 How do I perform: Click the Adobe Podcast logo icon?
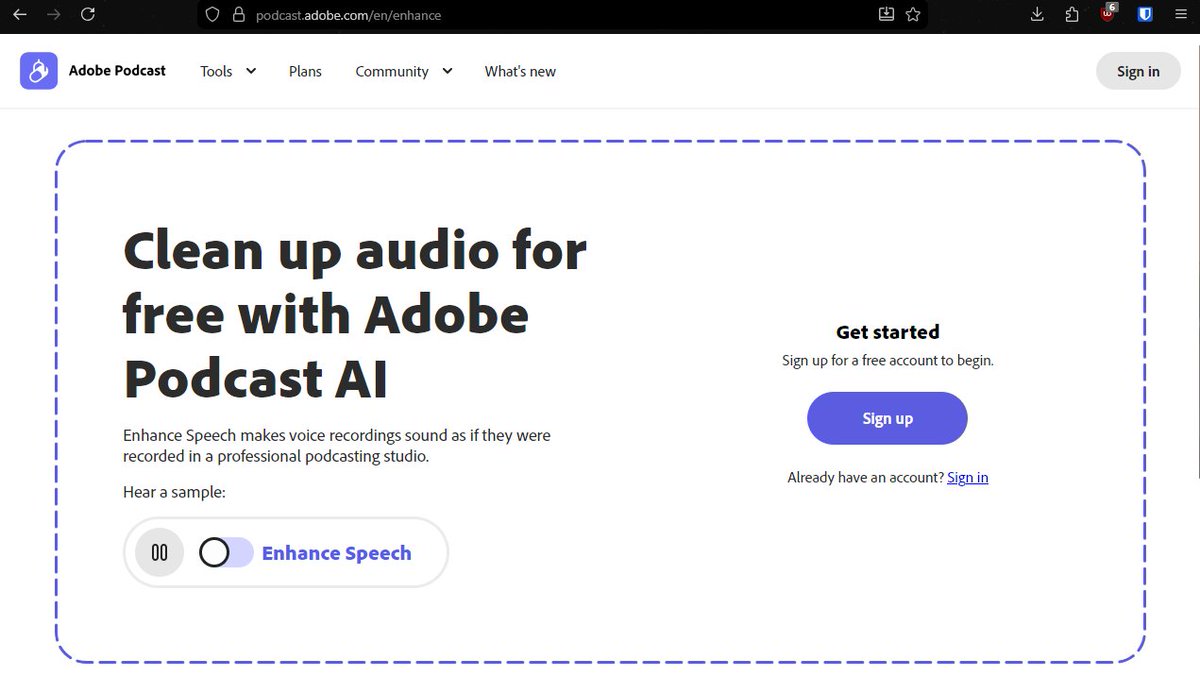click(39, 71)
